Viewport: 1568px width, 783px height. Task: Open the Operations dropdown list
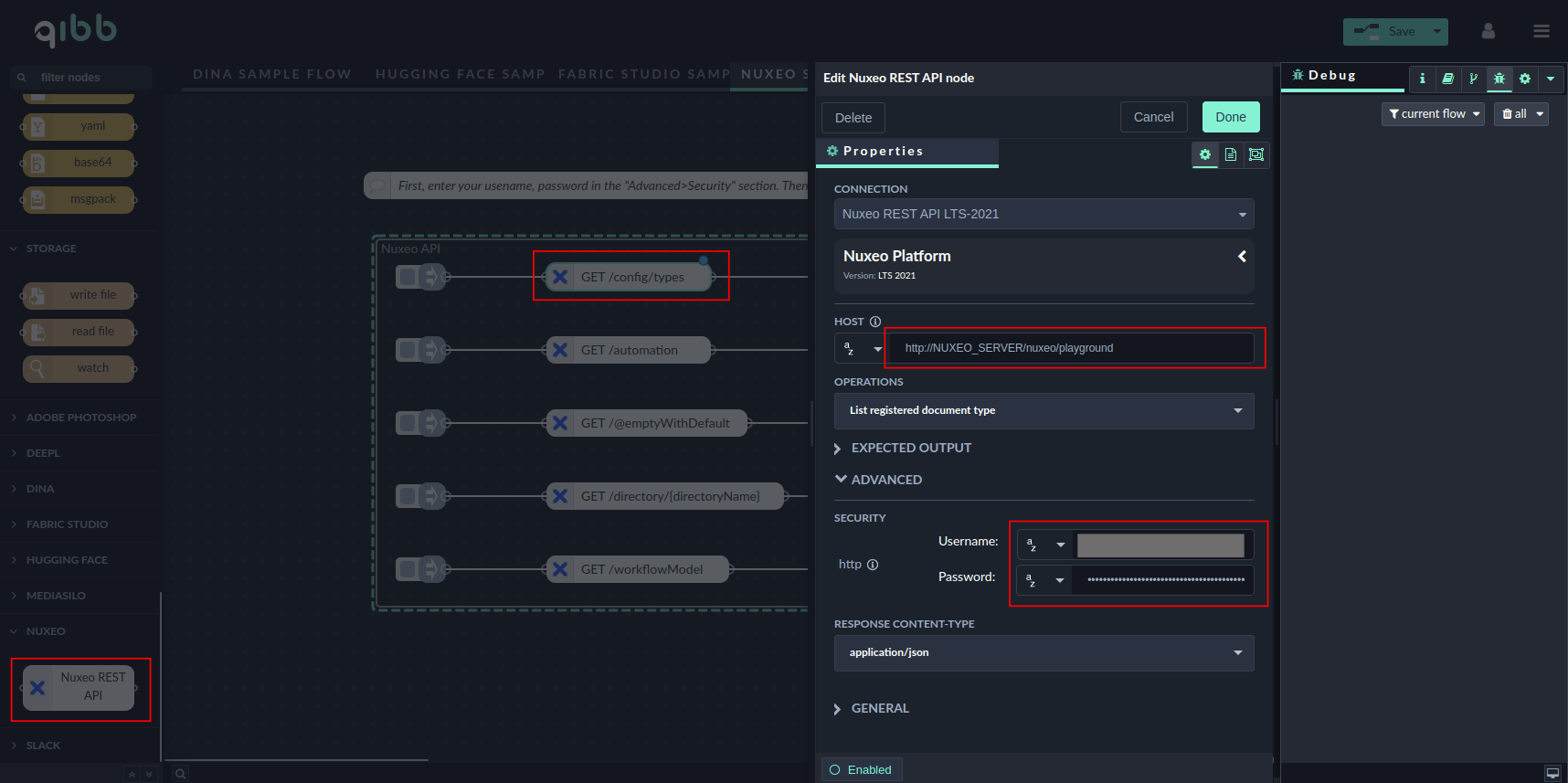click(x=1044, y=410)
